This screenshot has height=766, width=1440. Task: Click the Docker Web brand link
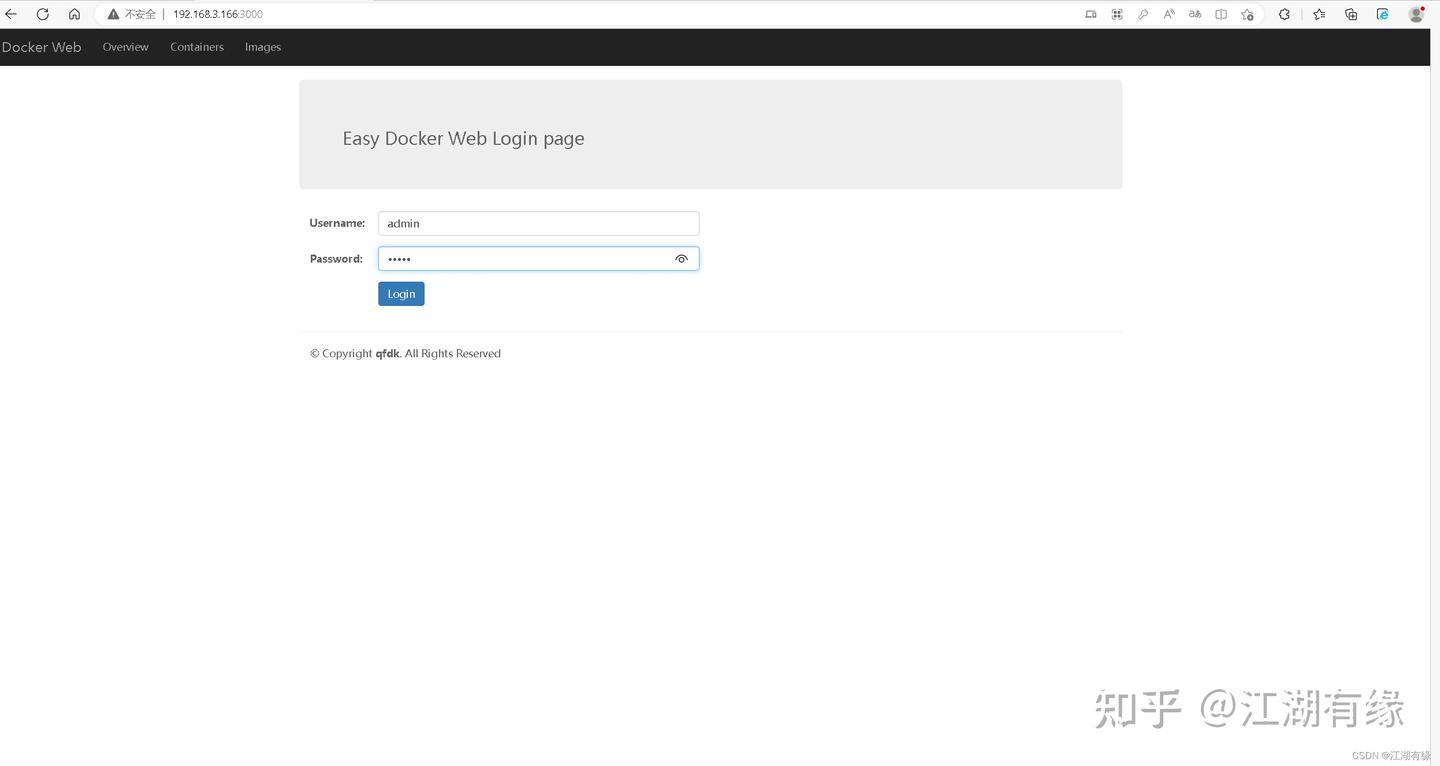click(42, 47)
